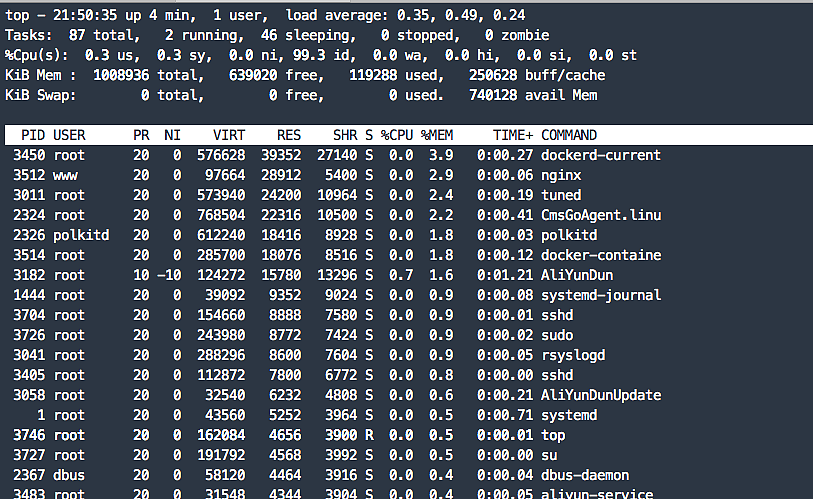Click the %CPU column header
This screenshot has height=499, width=813.
pos(396,135)
